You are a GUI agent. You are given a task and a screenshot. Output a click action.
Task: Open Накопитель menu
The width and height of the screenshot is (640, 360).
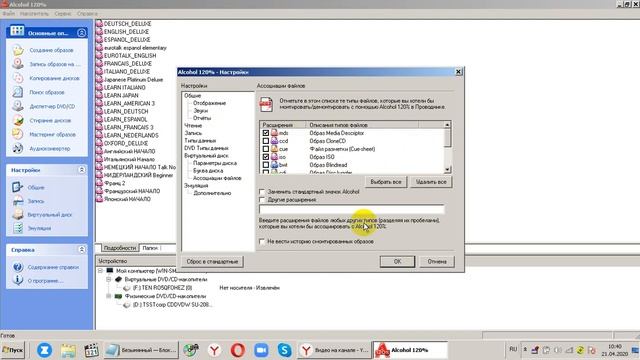point(34,13)
